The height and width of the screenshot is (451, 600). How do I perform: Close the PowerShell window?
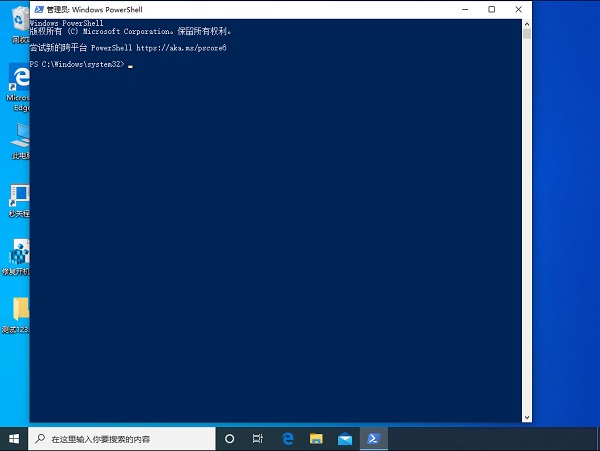[518, 9]
